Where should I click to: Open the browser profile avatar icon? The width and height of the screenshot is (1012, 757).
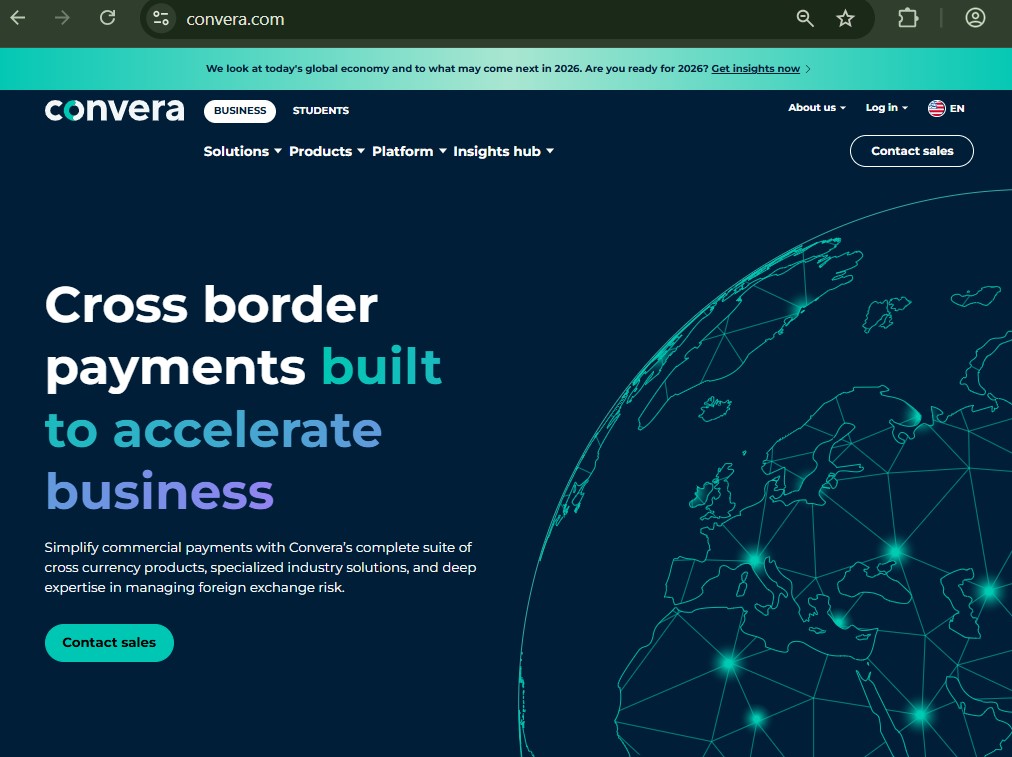click(x=976, y=18)
